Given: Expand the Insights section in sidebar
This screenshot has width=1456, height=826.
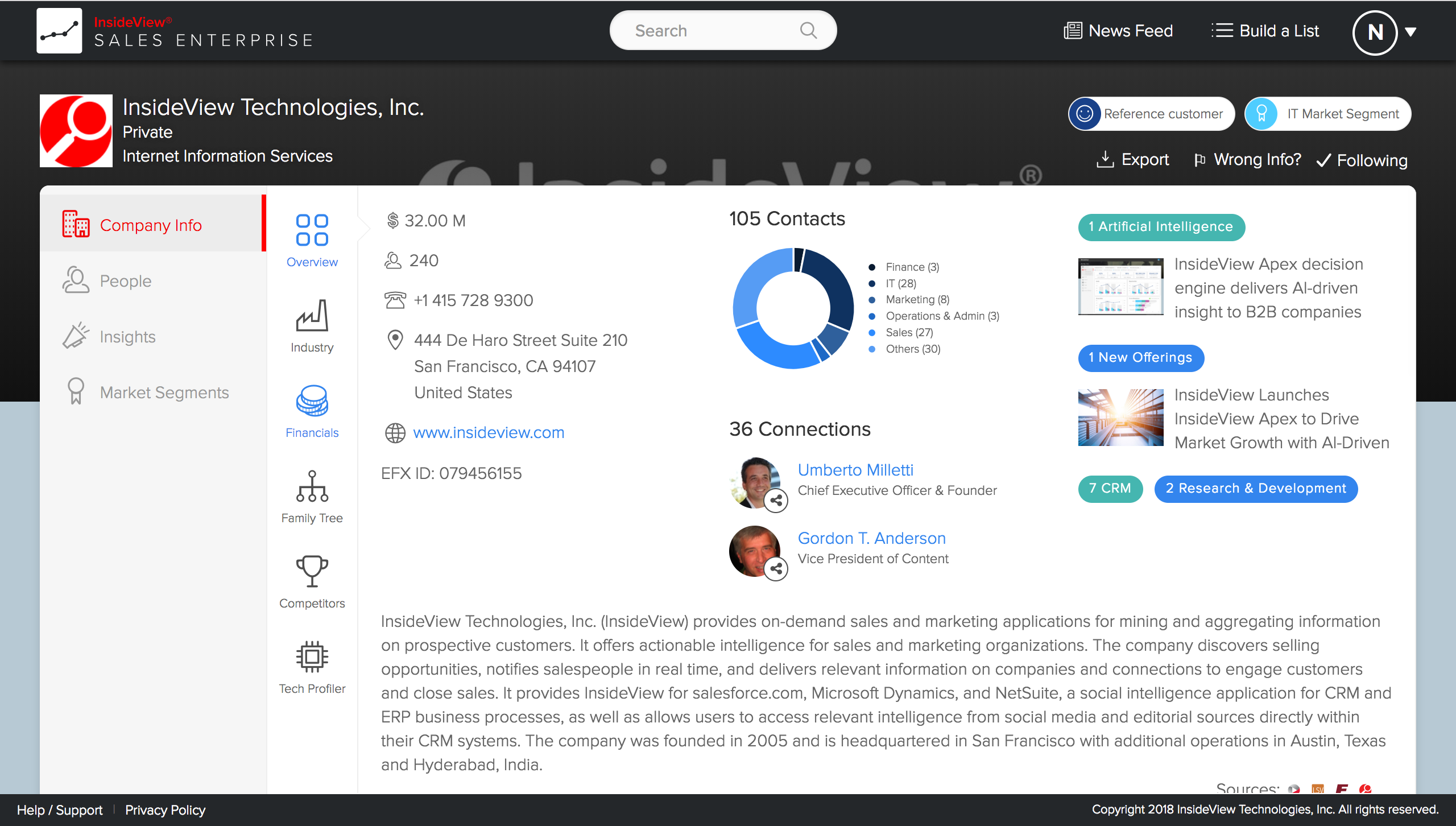Looking at the screenshot, I should pos(128,336).
